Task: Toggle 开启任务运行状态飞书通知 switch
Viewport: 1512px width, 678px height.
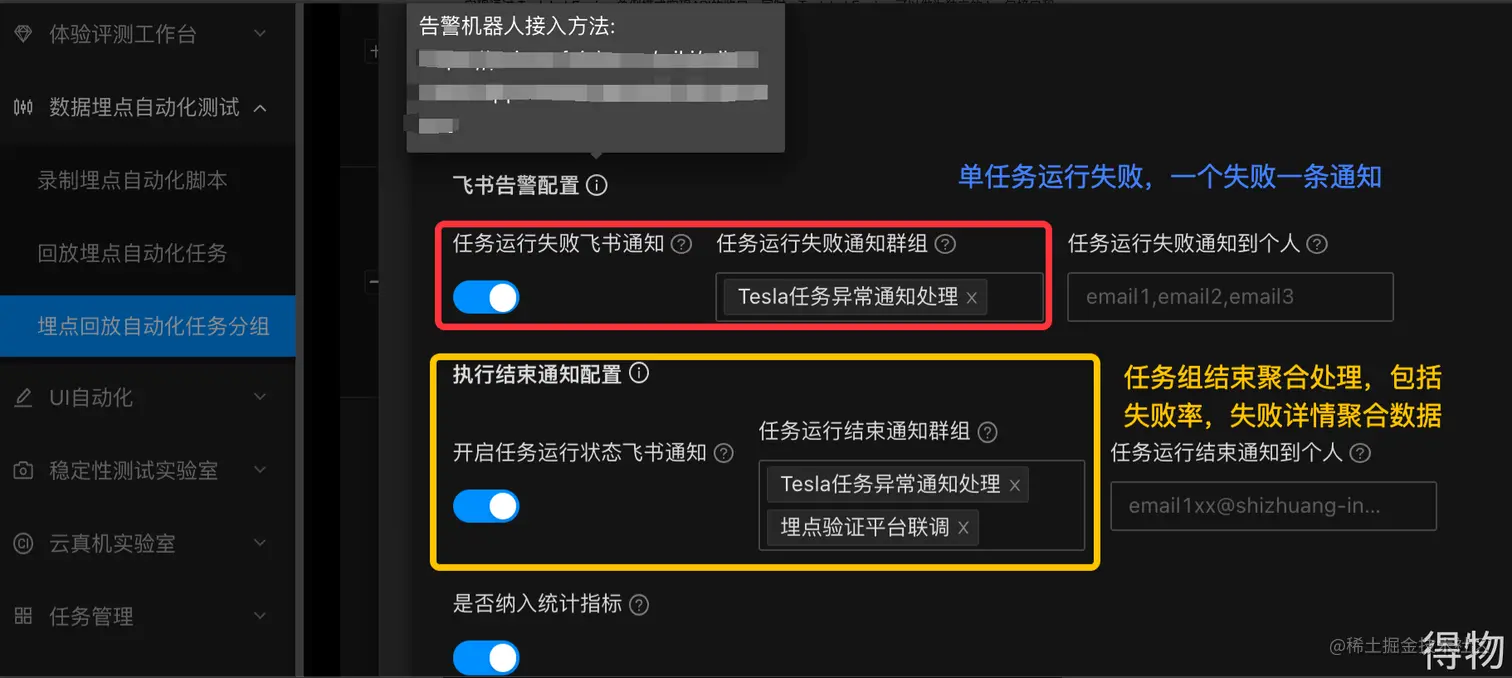Action: coord(486,506)
